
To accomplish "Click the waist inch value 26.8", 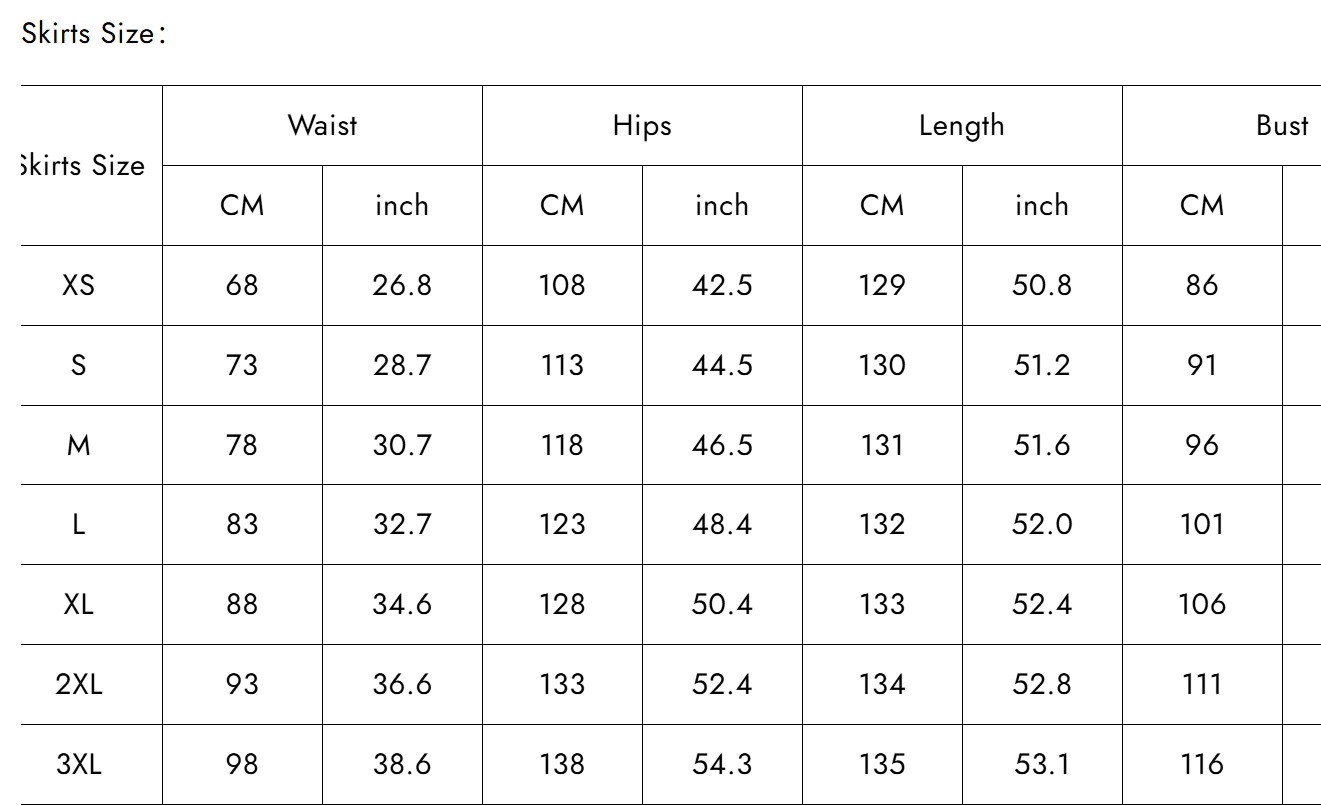I will [x=402, y=285].
